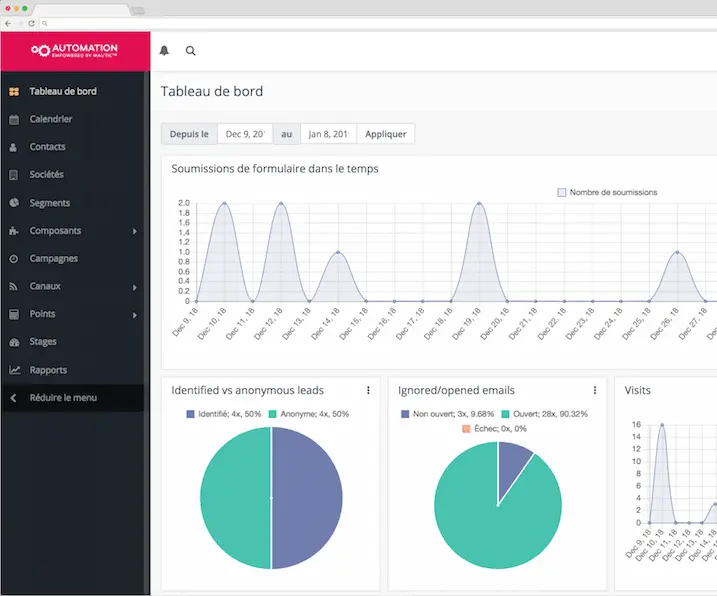This screenshot has width=717, height=596.
Task: Click the Campagnes clock icon in sidebar
Action: [14, 259]
